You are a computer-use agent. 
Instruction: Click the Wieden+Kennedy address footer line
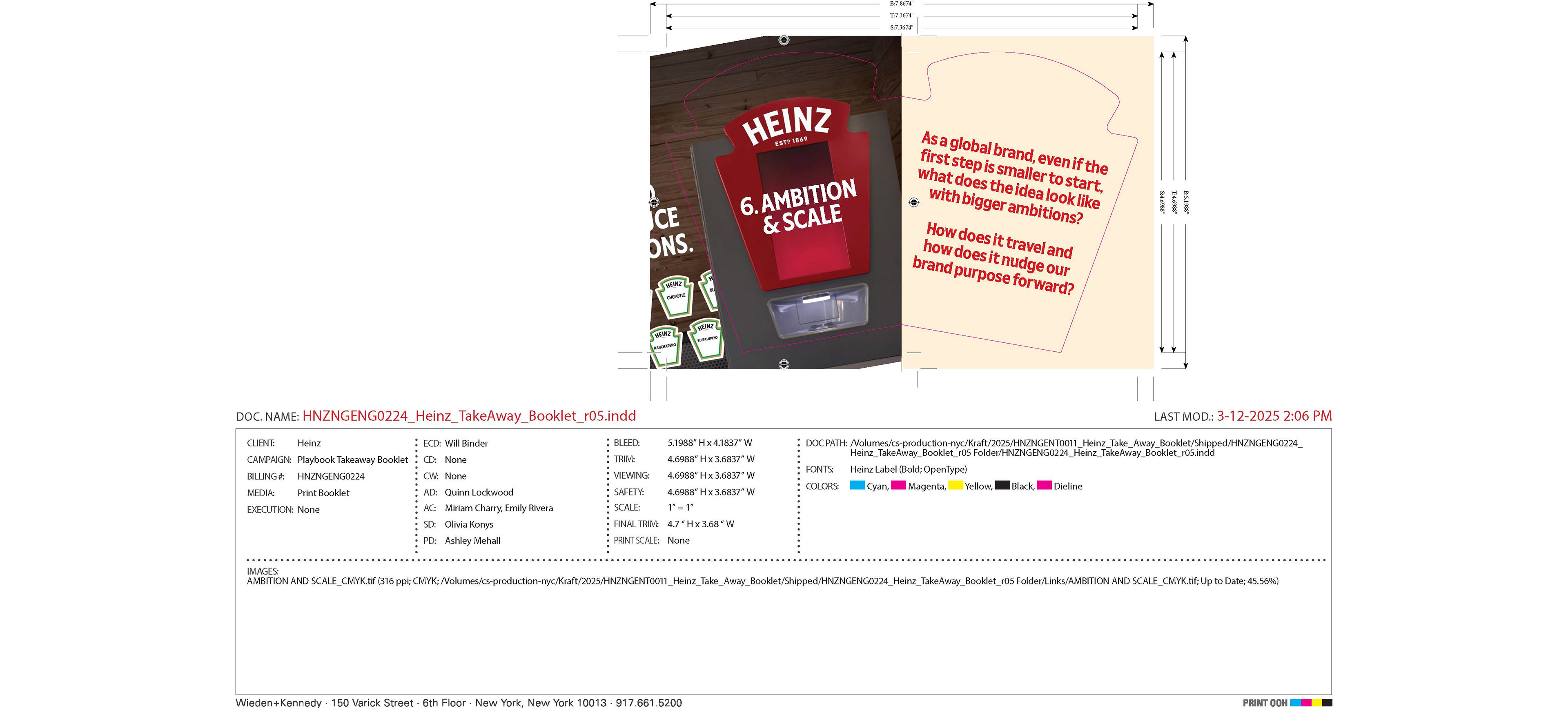[x=458, y=703]
